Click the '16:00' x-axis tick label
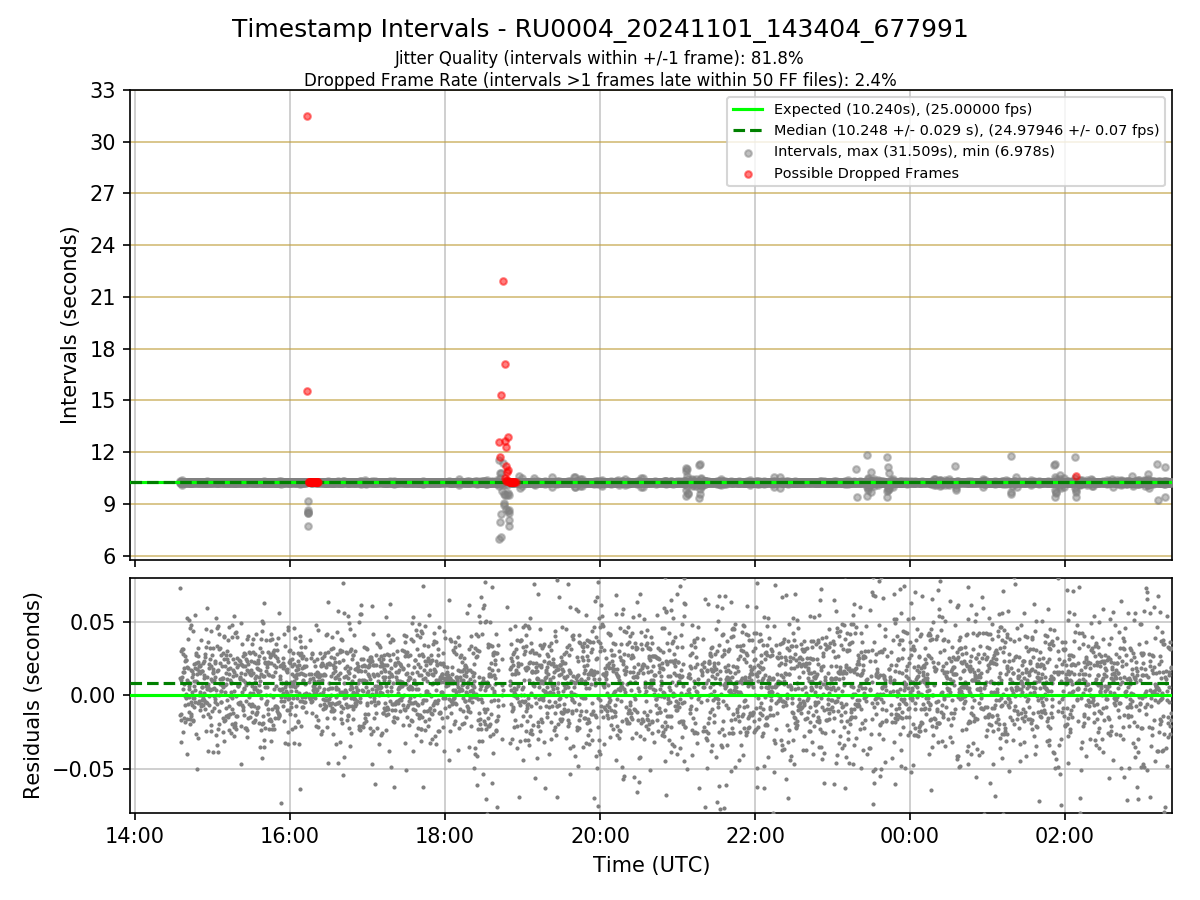The height and width of the screenshot is (900, 1200). (x=289, y=836)
